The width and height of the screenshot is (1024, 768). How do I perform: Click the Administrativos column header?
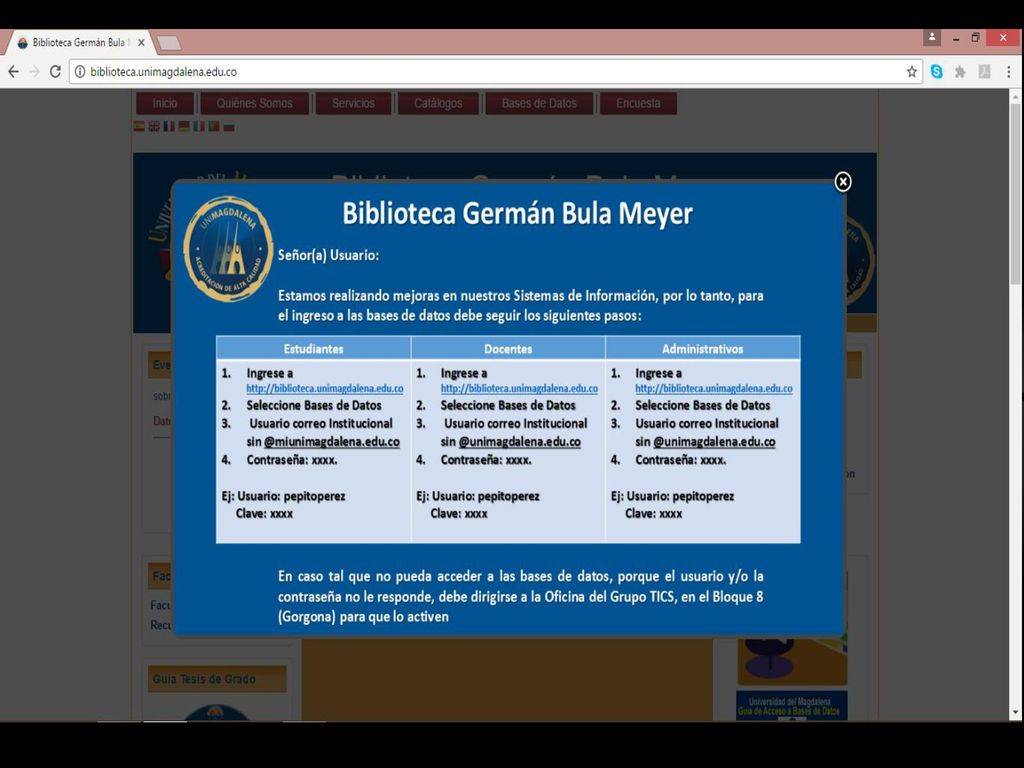click(x=703, y=349)
